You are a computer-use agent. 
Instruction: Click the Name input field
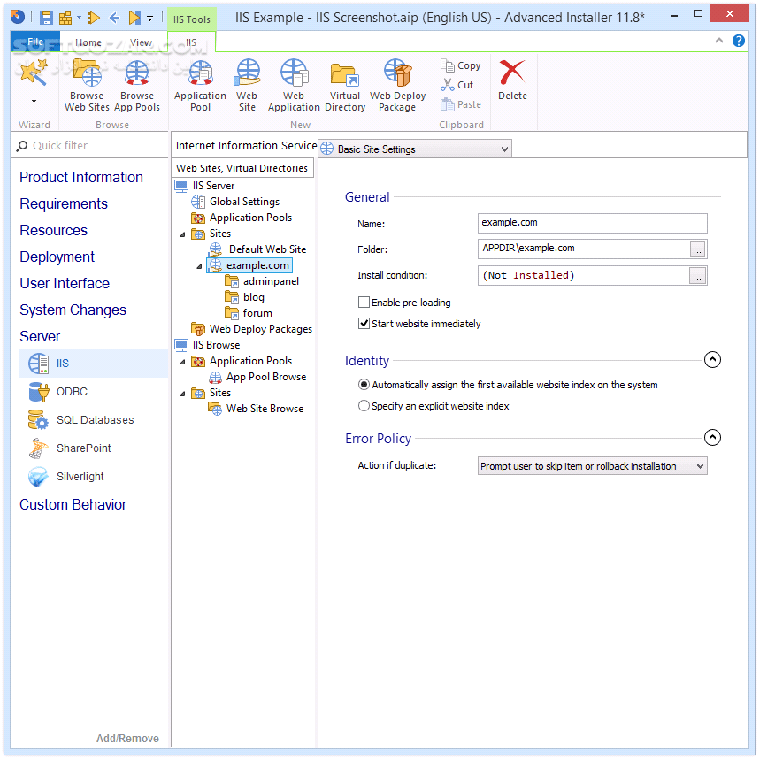592,223
